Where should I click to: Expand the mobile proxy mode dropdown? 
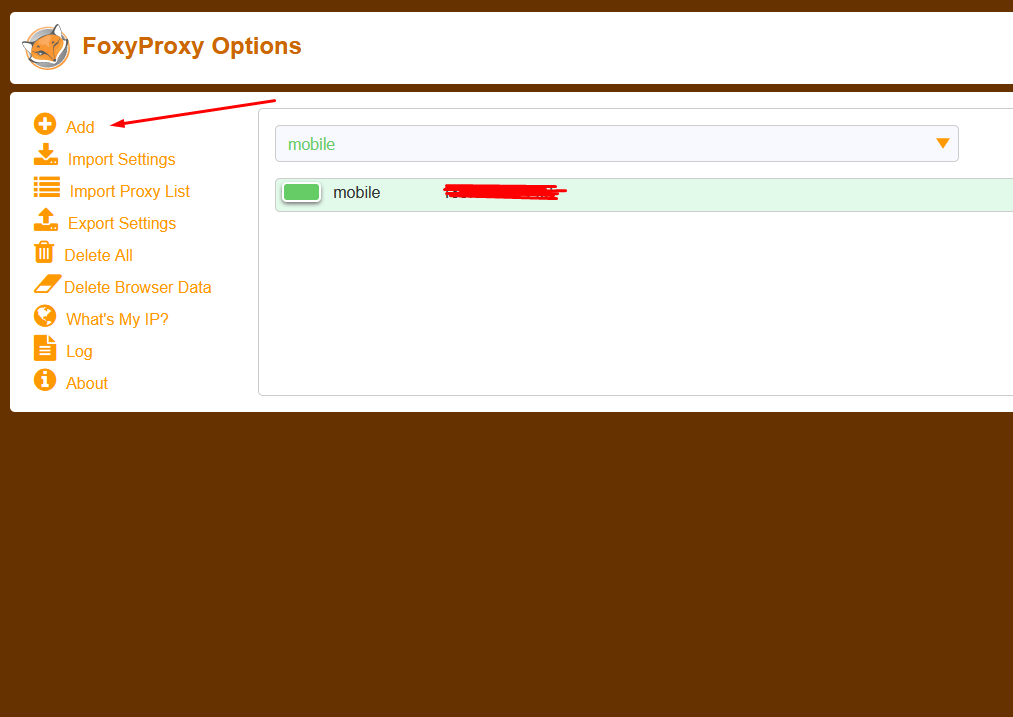point(616,143)
